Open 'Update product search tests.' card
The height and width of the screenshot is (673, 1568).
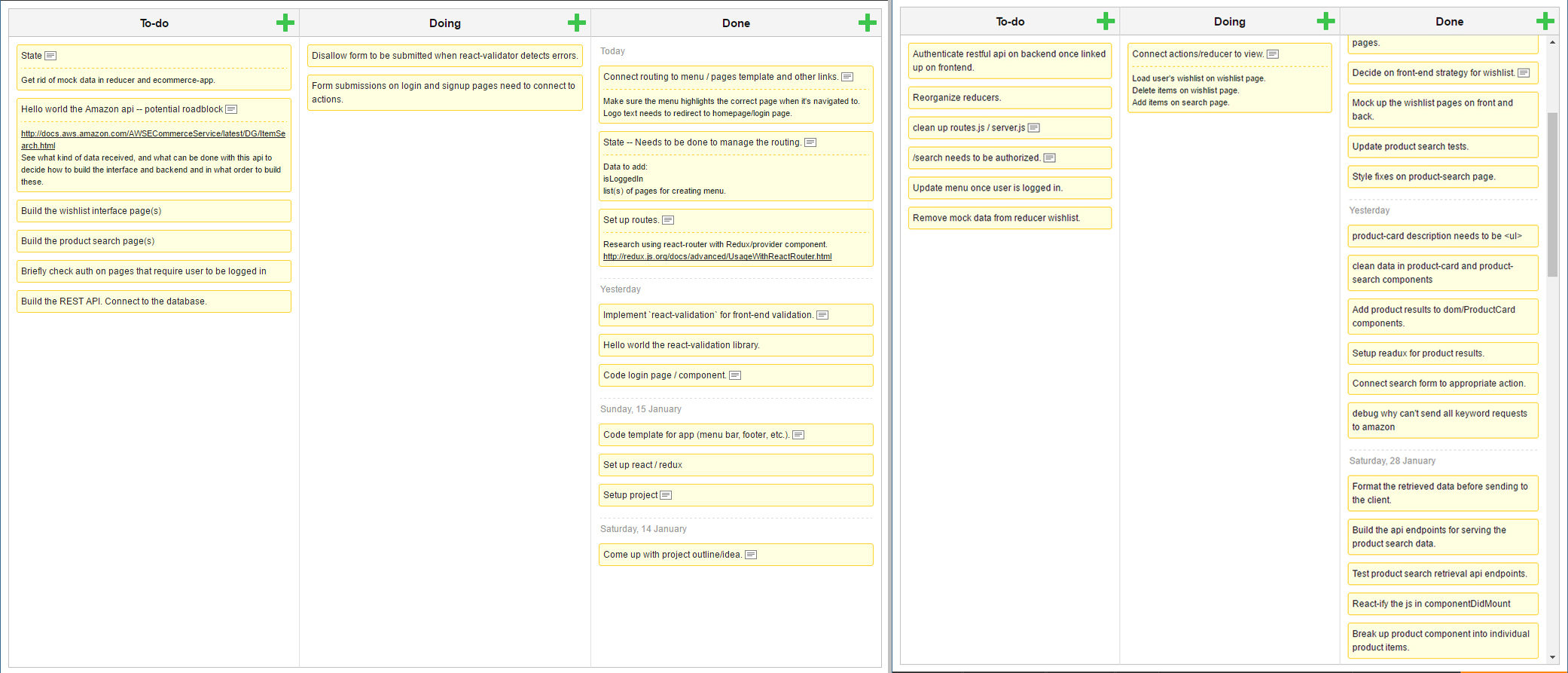pos(1443,147)
